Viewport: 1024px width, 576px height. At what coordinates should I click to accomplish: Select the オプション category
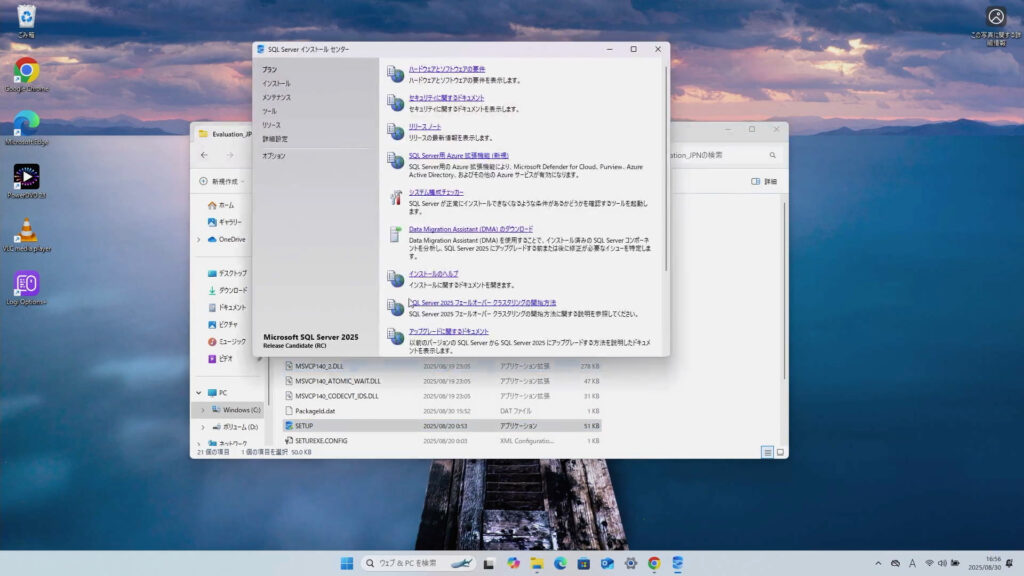click(274, 156)
